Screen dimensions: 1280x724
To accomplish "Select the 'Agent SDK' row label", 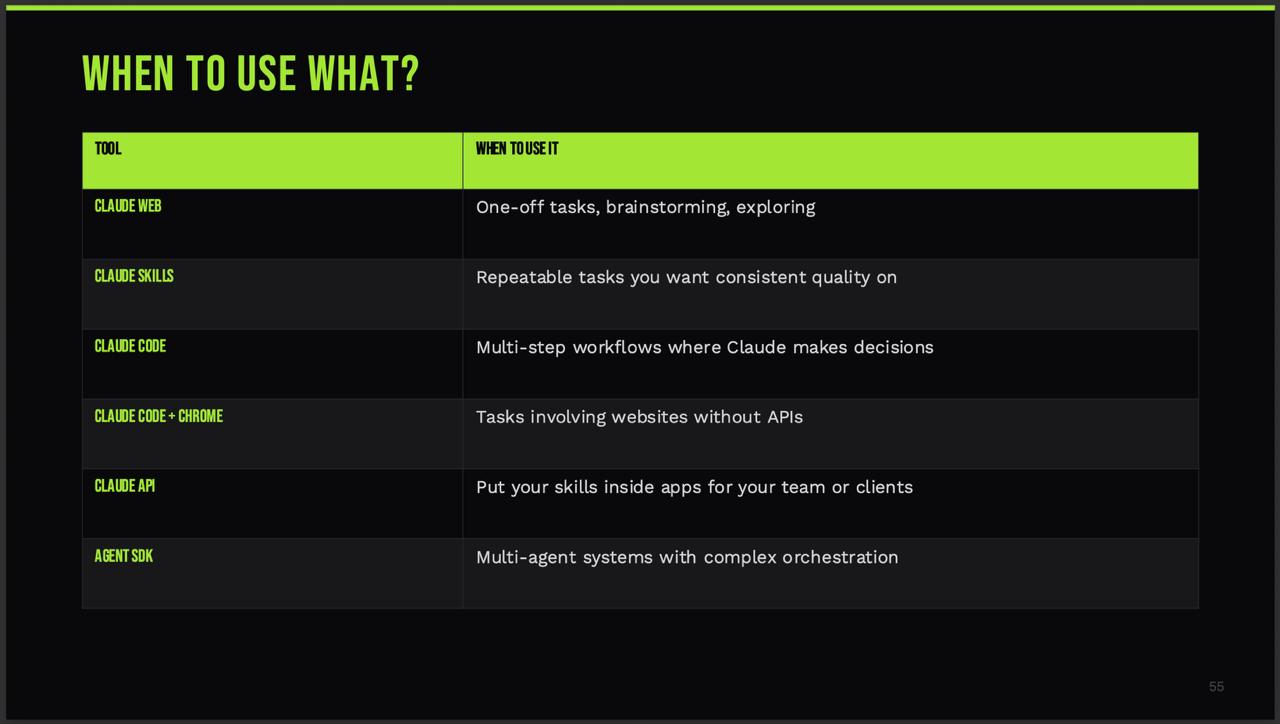I will (x=124, y=556).
